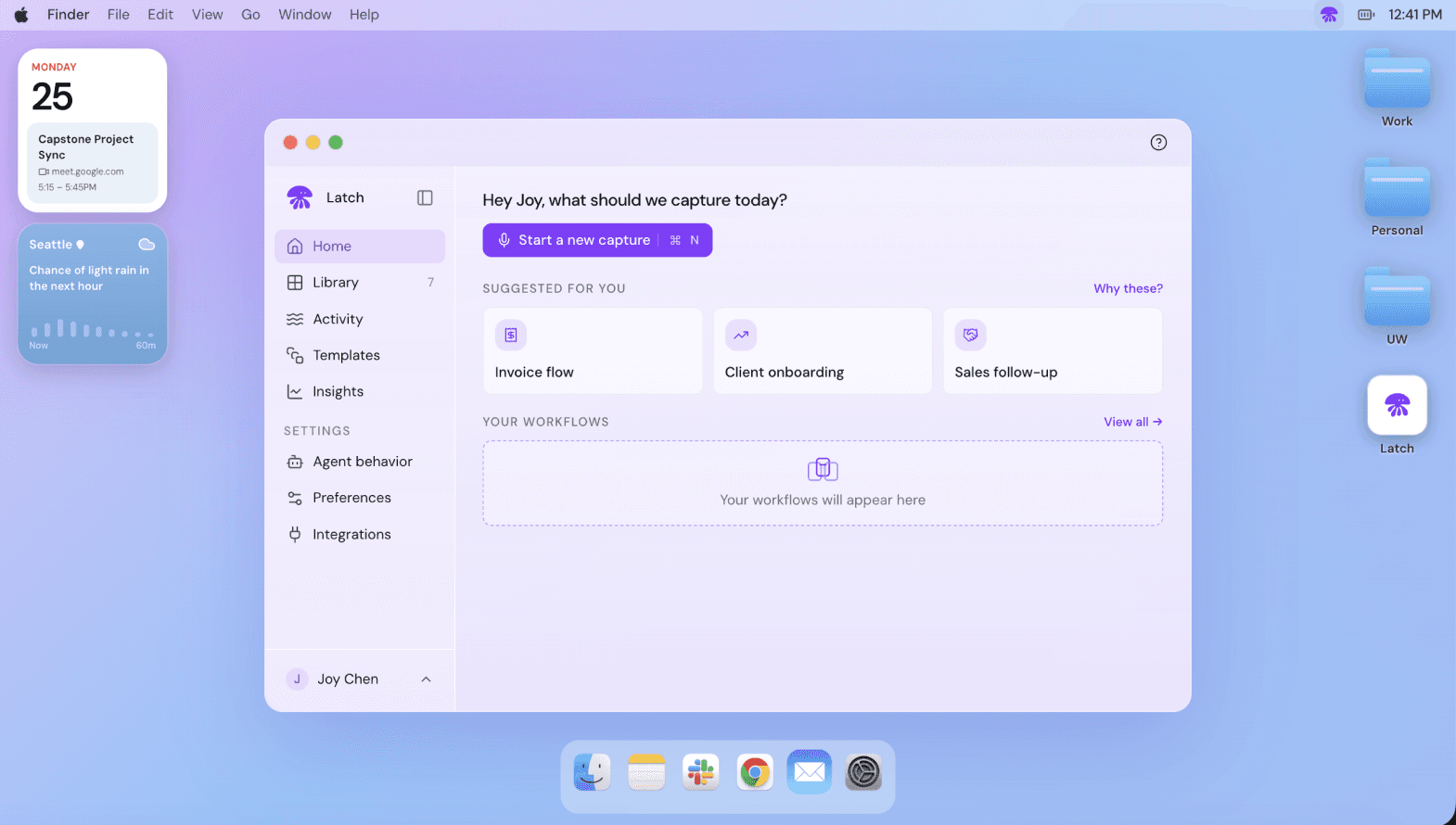The image size is (1456, 825).
Task: Open the Edit menu
Action: coord(160,15)
